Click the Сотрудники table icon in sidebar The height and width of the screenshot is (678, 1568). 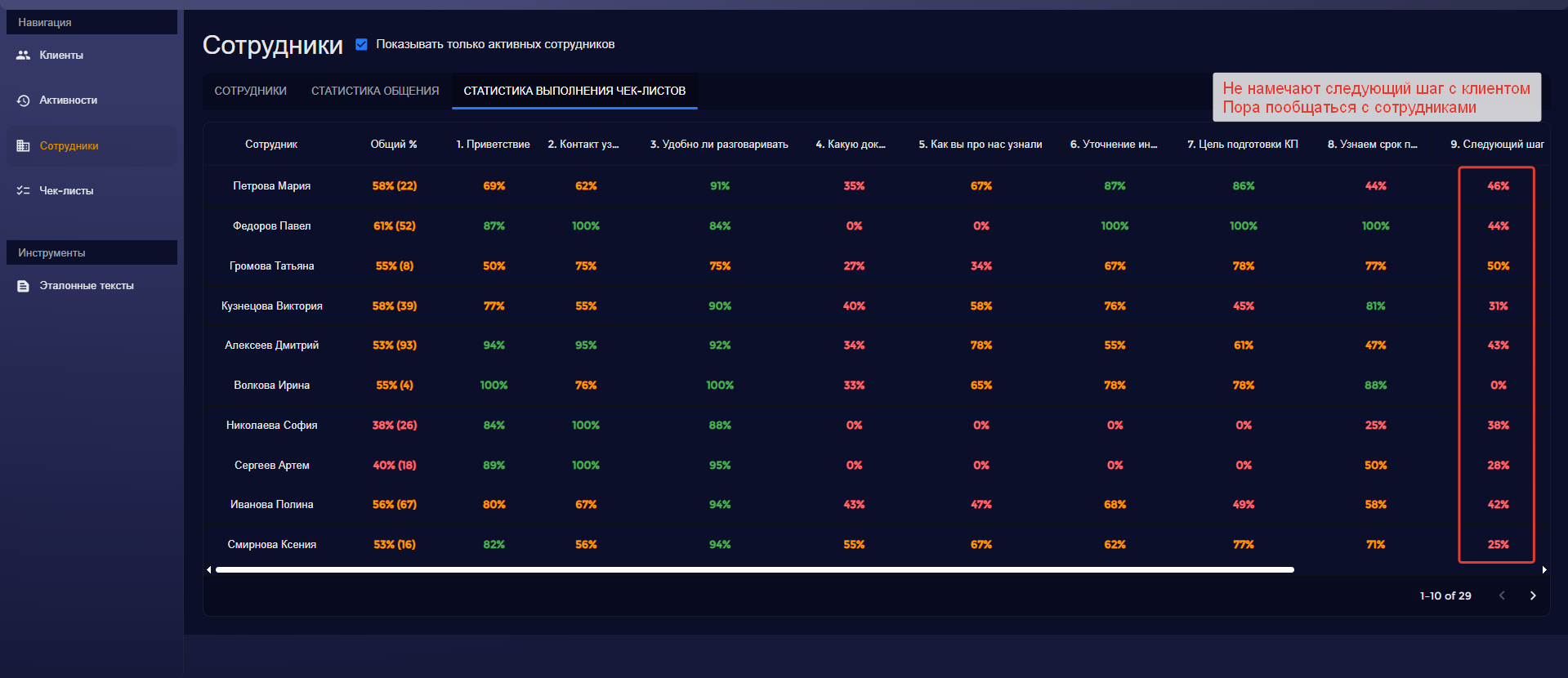click(23, 146)
